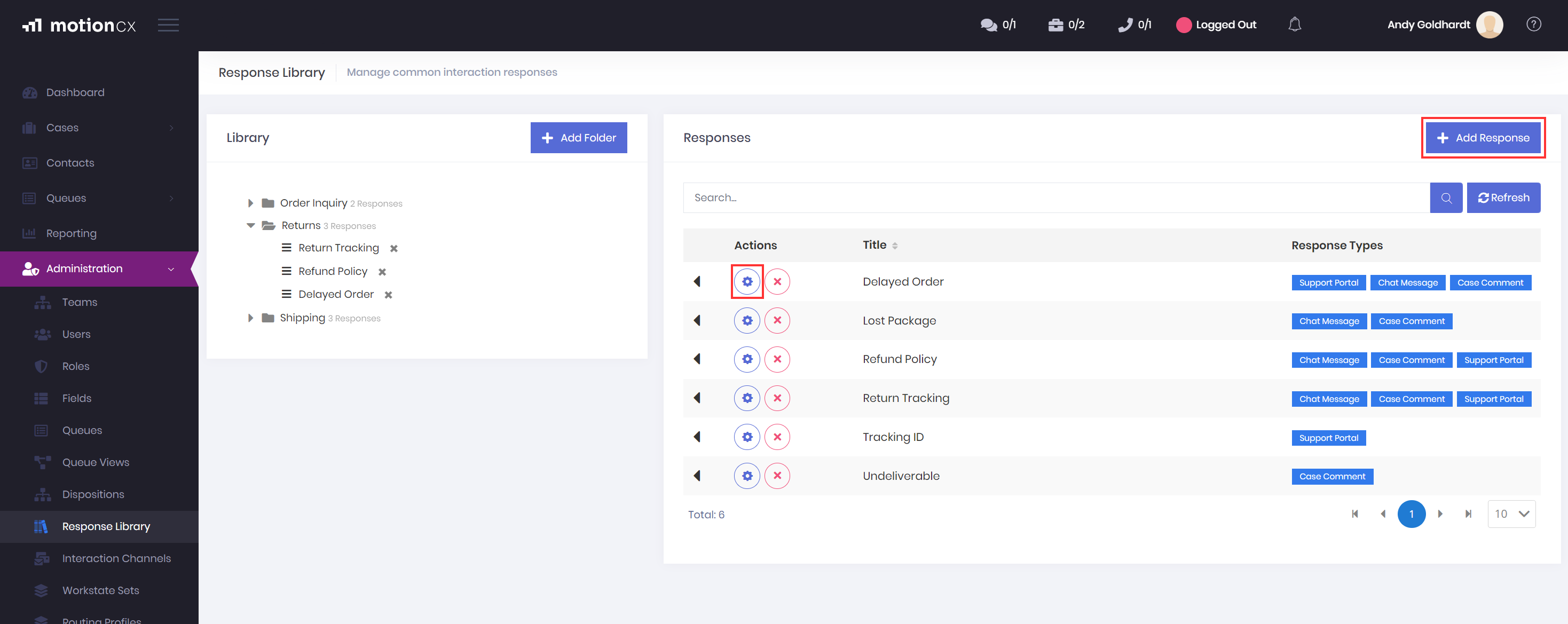Screen dimensions: 1568x624
Task: Click the Refresh button
Action: pyautogui.click(x=1503, y=198)
